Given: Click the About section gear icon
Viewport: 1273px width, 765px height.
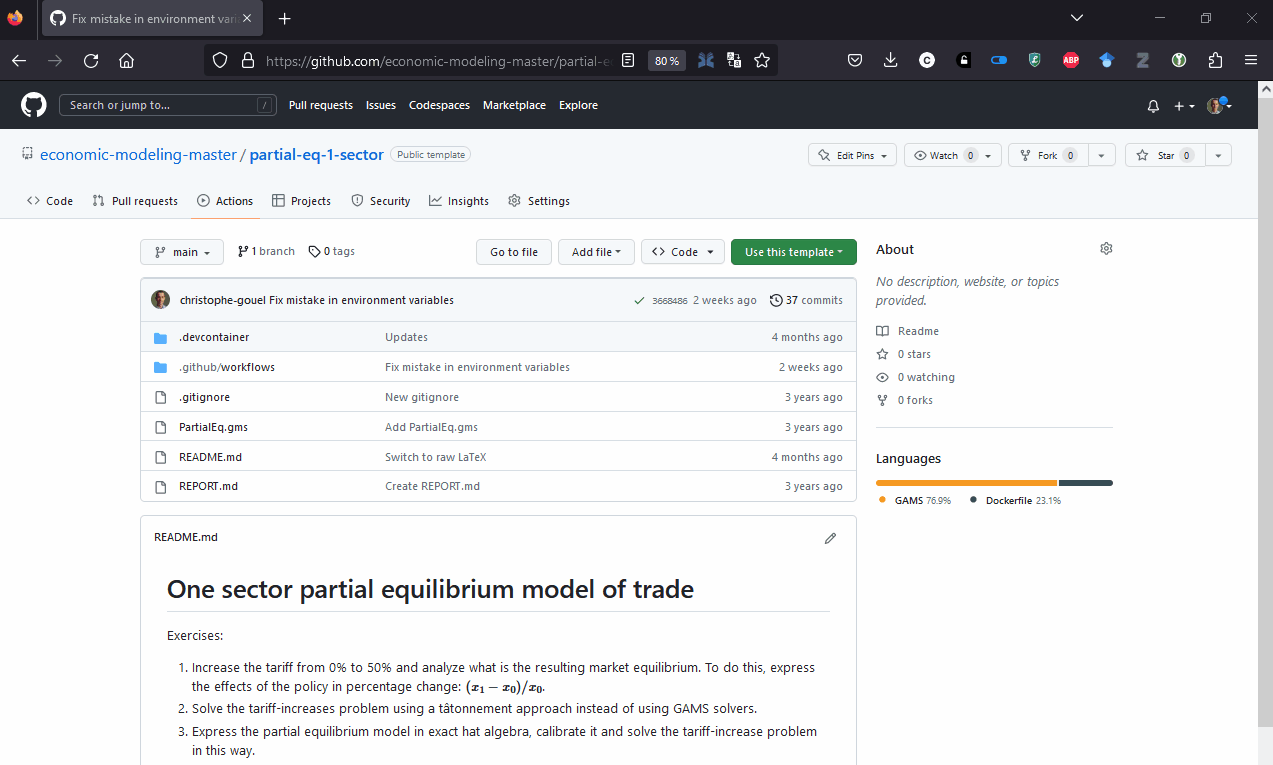Looking at the screenshot, I should point(1106,249).
